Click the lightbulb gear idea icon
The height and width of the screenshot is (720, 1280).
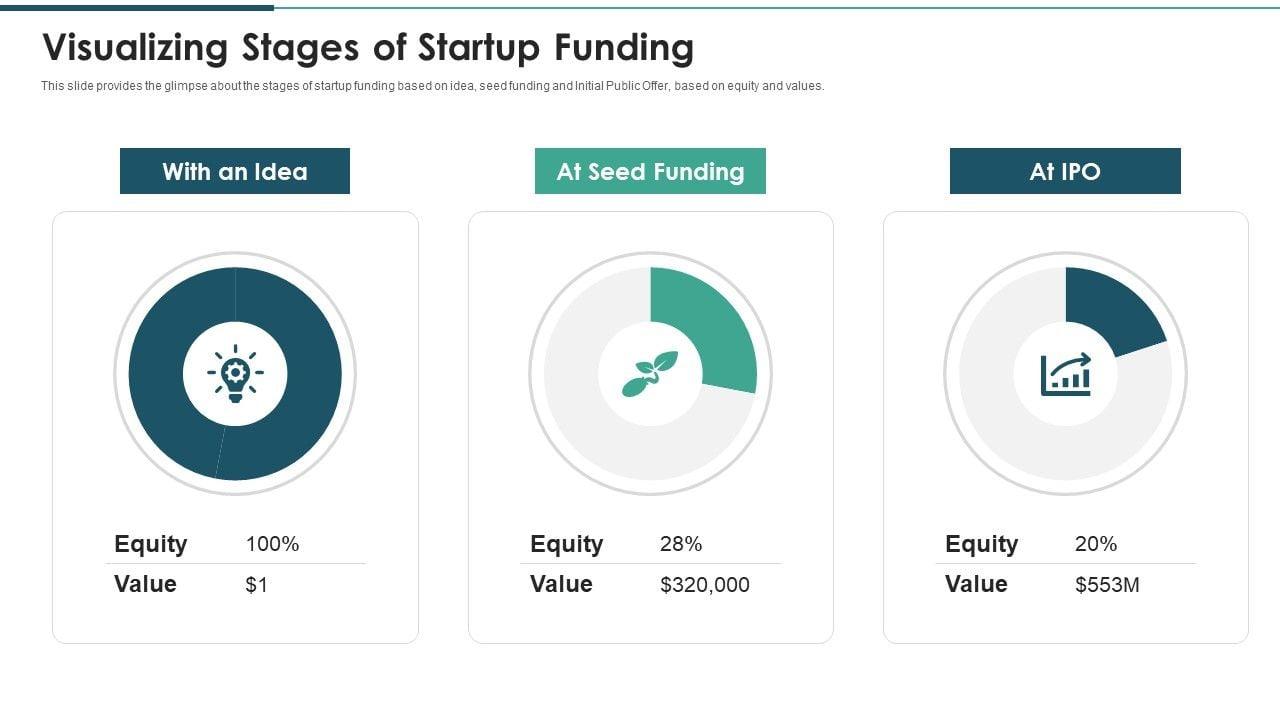[x=235, y=374]
